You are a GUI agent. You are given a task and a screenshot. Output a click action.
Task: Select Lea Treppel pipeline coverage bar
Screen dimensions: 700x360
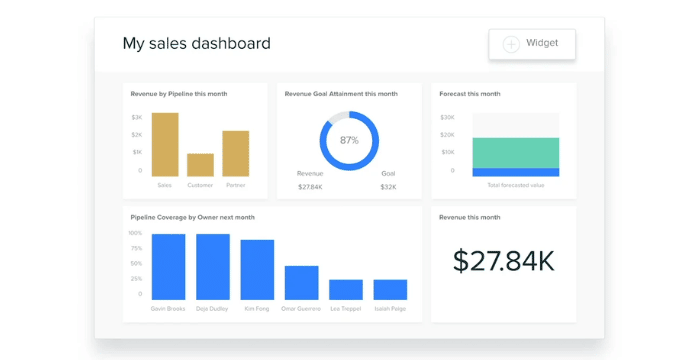tap(346, 289)
